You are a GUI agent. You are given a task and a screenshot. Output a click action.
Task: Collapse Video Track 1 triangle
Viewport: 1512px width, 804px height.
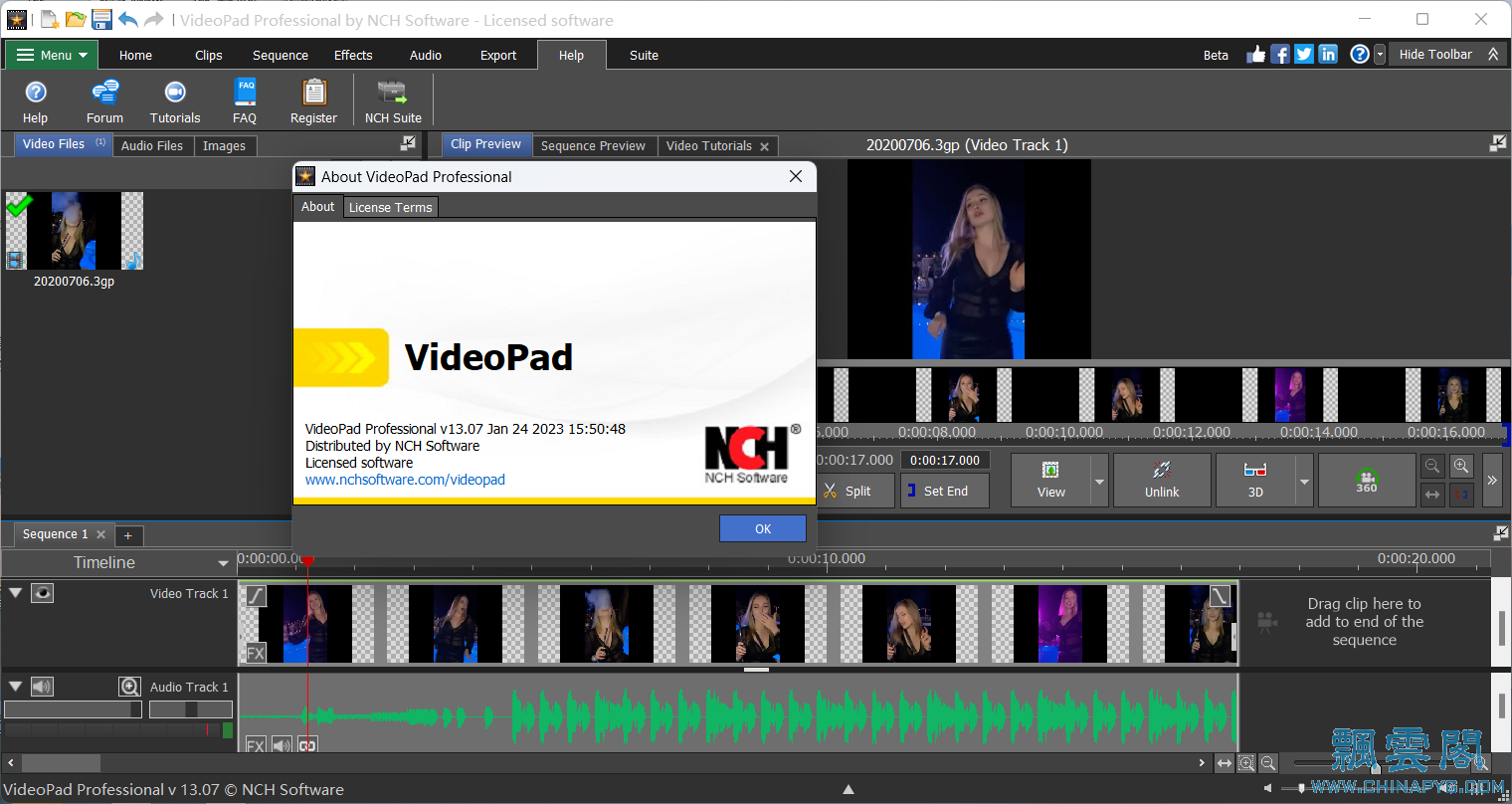pyautogui.click(x=15, y=592)
